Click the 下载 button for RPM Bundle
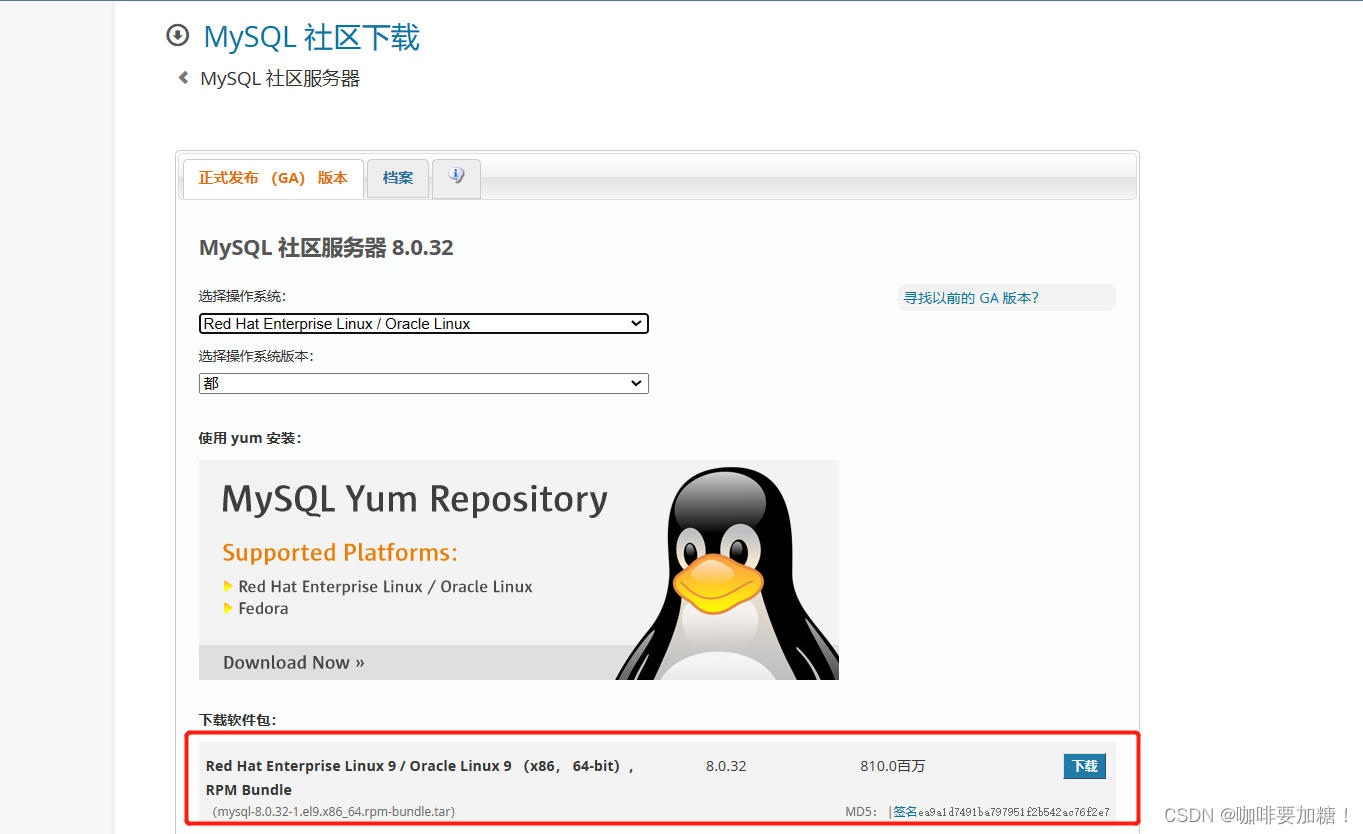 click(1085, 766)
